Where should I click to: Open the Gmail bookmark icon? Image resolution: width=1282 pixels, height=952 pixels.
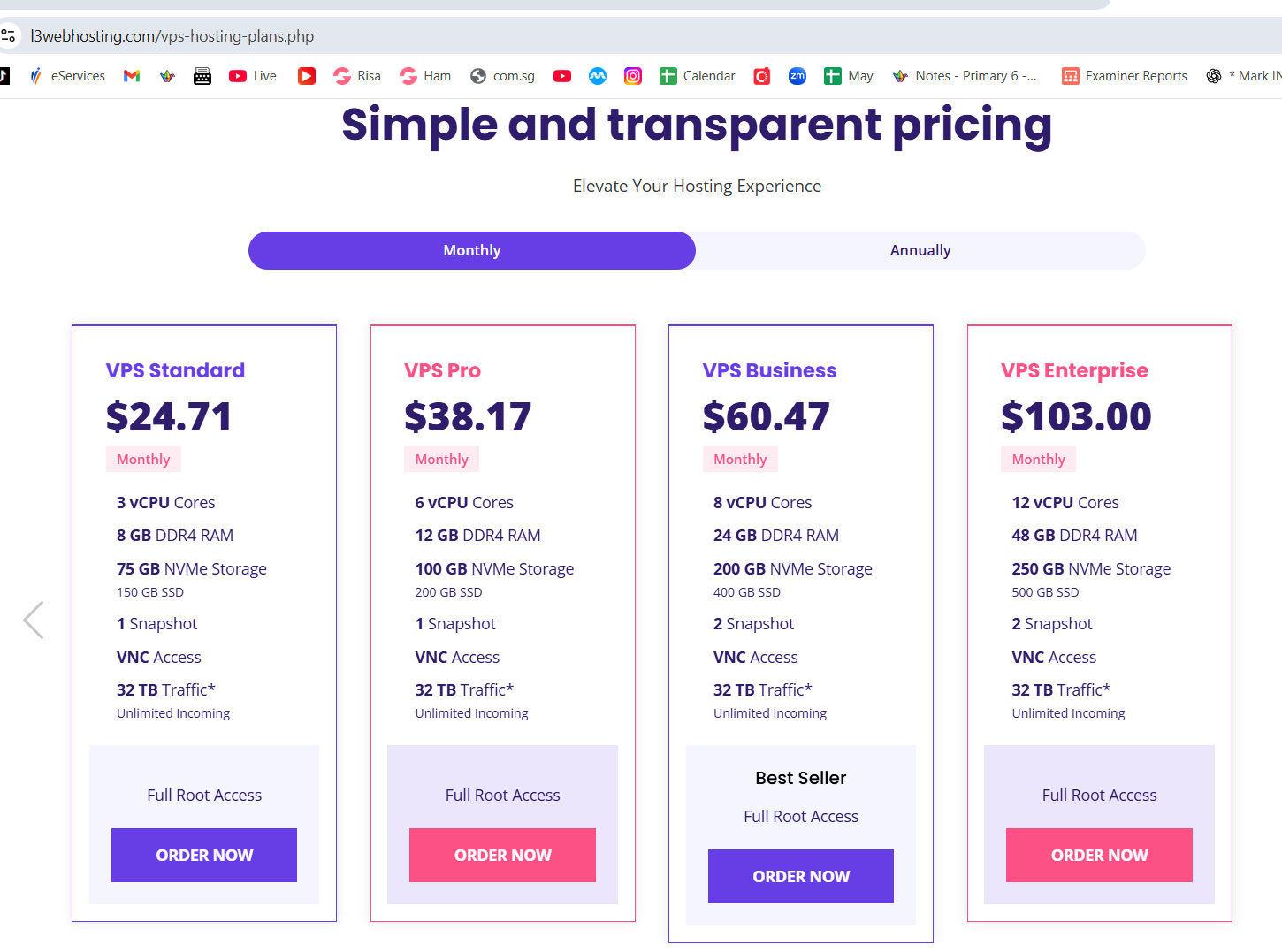[x=132, y=76]
